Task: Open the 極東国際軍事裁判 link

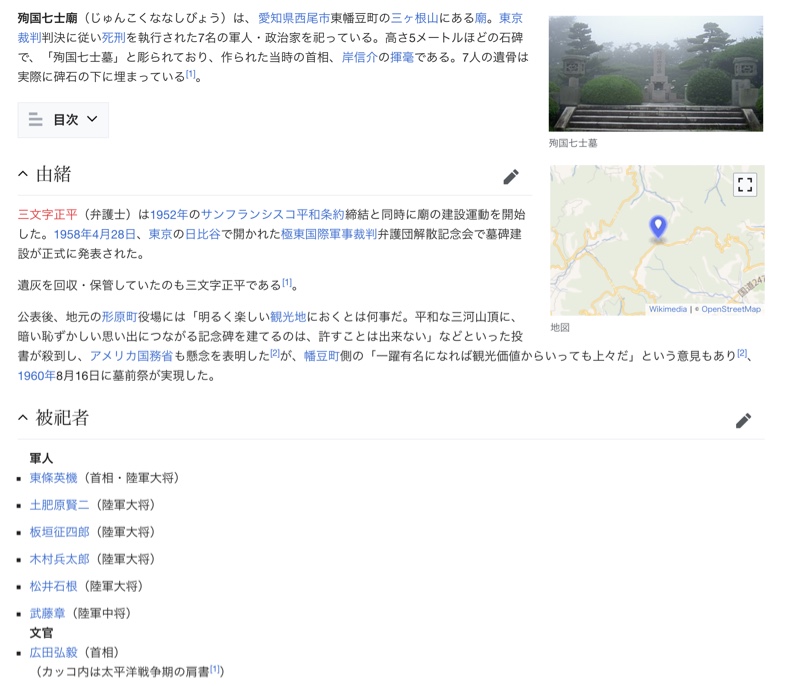Action: pos(329,234)
